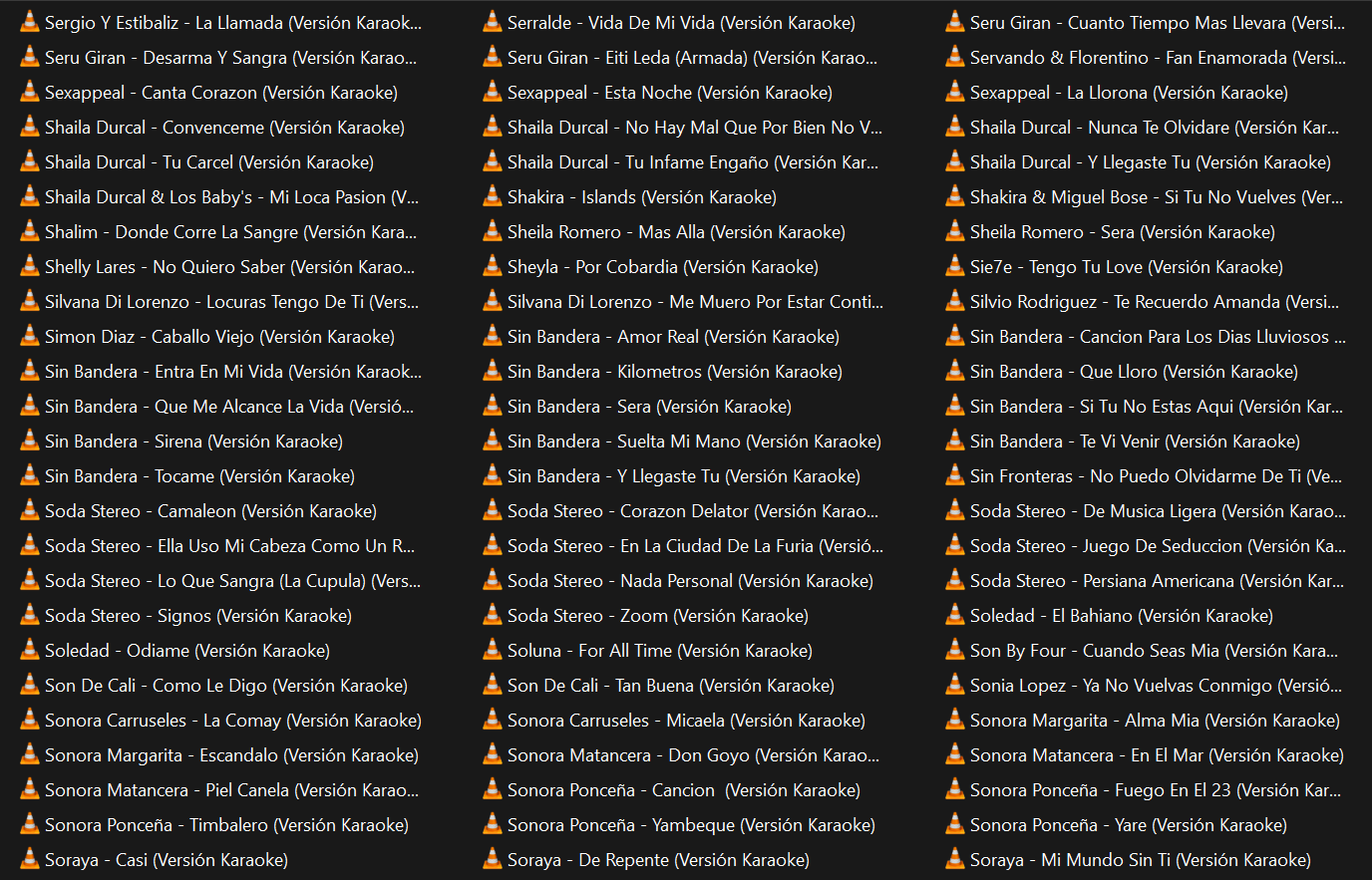The image size is (1372, 880).
Task: Select Son By Four - Cuando Seas Mia file
Action: click(x=1154, y=651)
